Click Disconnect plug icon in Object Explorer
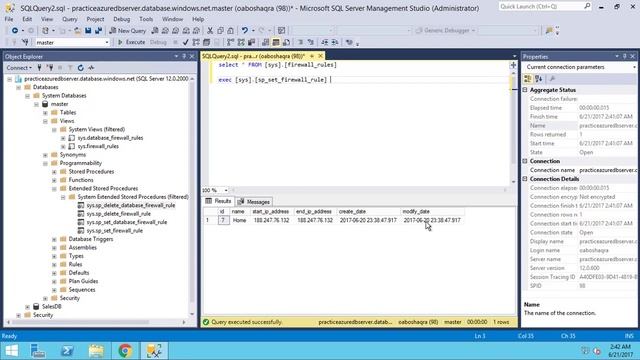 (50, 68)
